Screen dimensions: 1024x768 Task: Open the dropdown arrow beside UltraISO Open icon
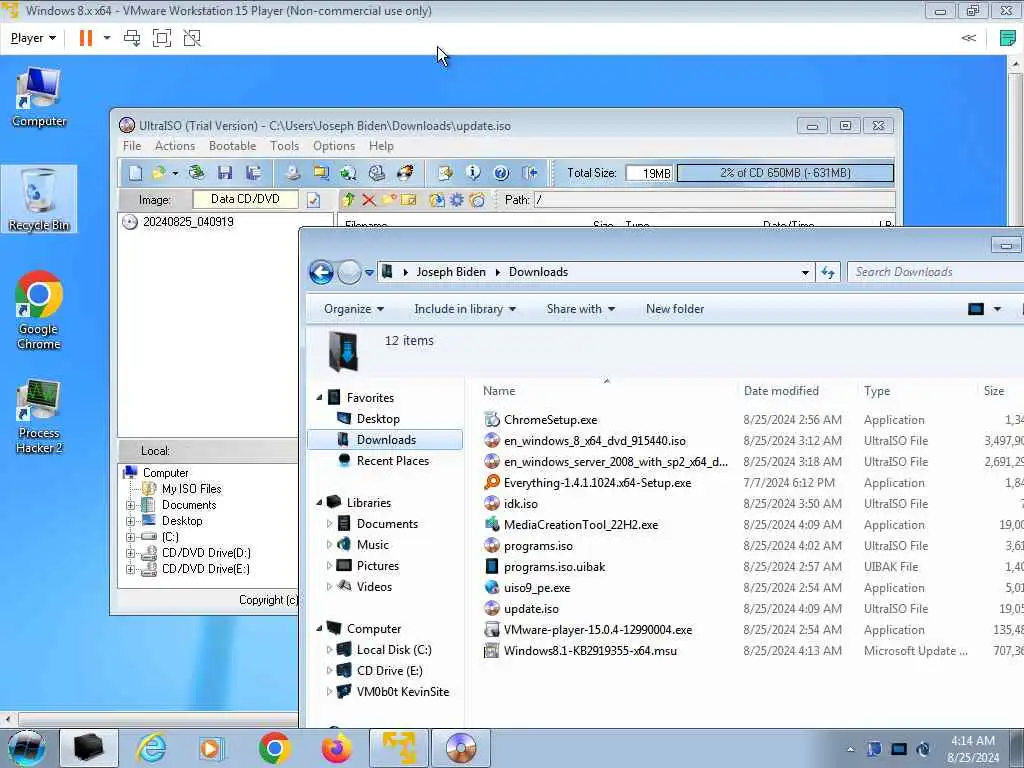[x=174, y=173]
